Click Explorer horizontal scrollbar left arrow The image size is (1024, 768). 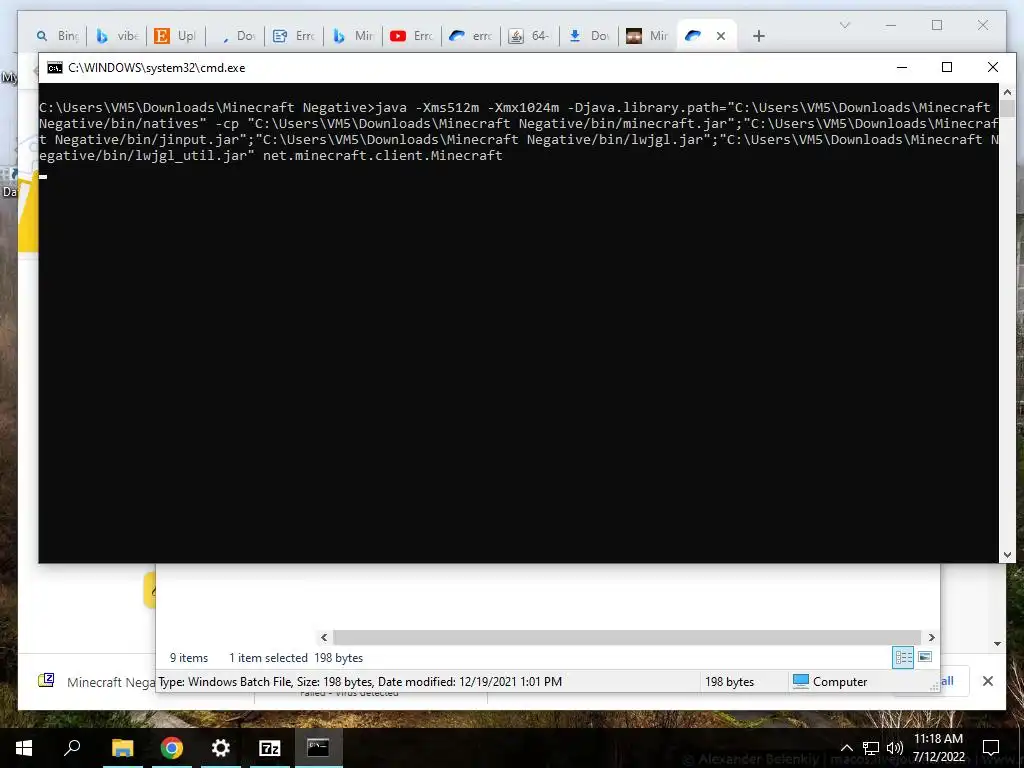pyautogui.click(x=324, y=637)
